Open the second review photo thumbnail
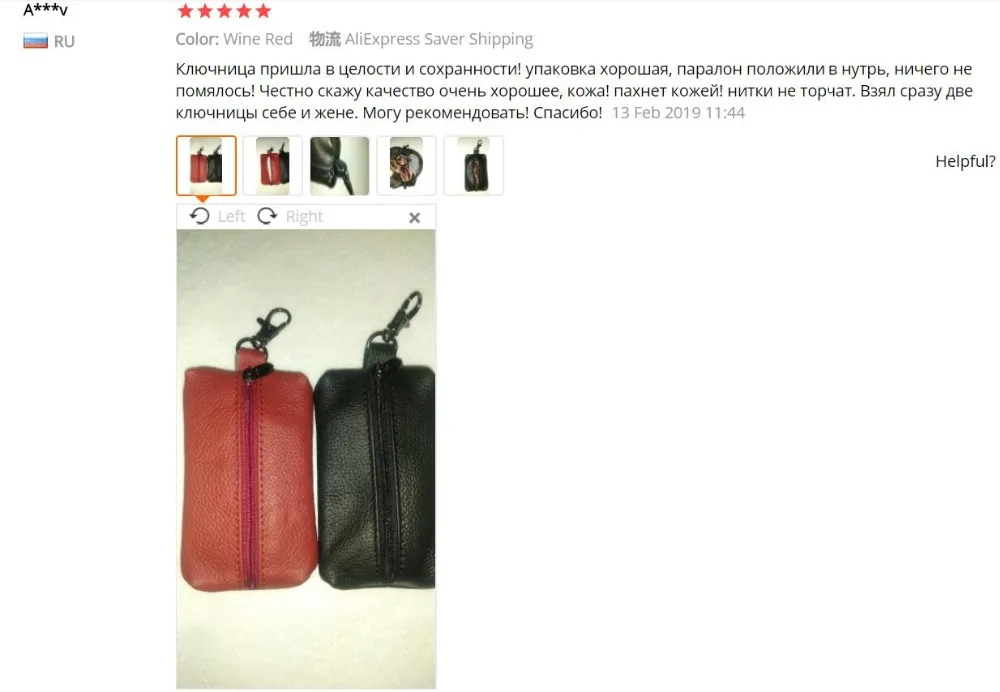 pyautogui.click(x=272, y=165)
